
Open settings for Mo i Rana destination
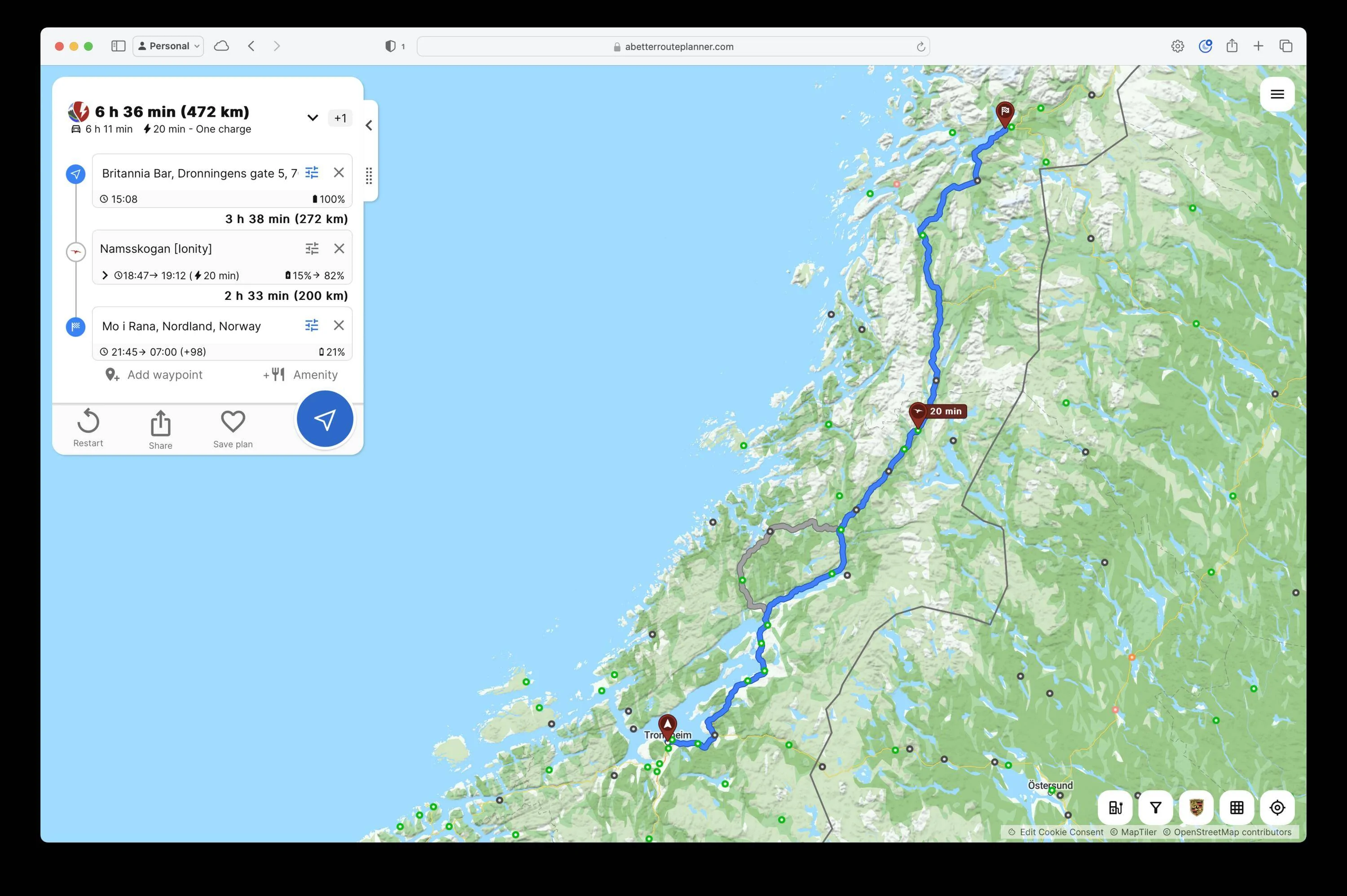(312, 325)
